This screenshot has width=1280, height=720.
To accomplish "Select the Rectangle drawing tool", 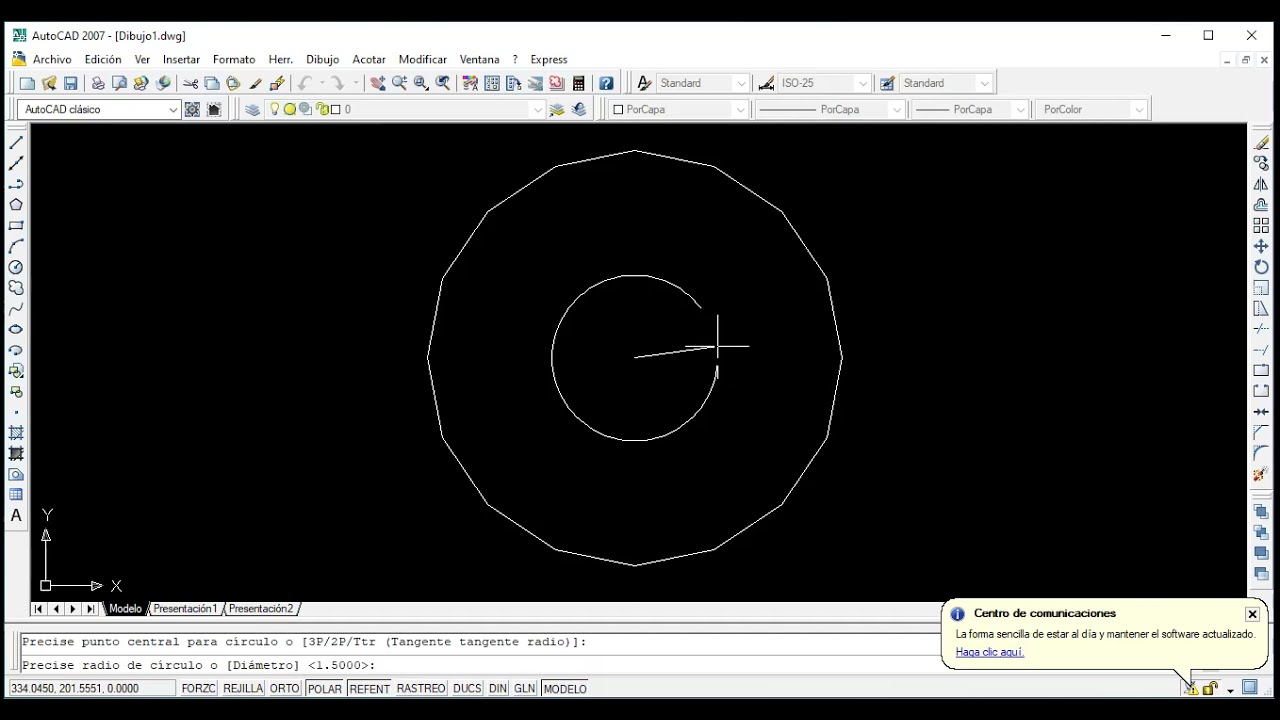I will (16, 225).
